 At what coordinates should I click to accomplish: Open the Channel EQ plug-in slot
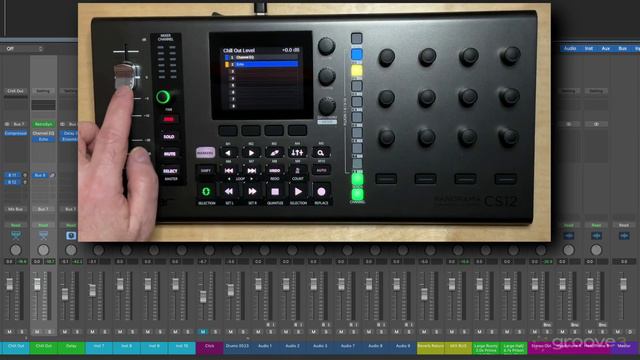click(x=43, y=133)
